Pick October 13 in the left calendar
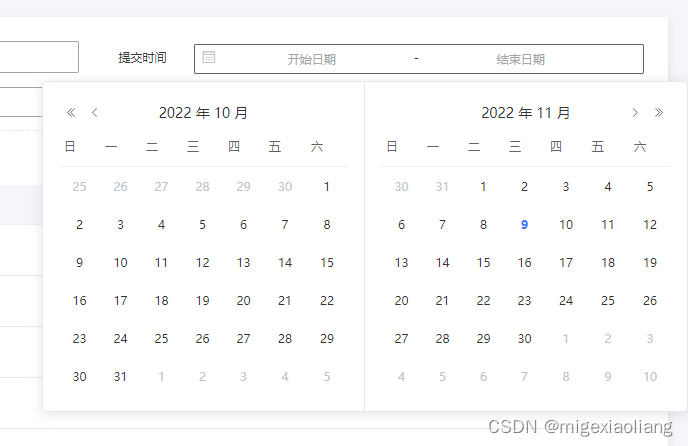Screen dimensions: 688x446 (x=244, y=263)
